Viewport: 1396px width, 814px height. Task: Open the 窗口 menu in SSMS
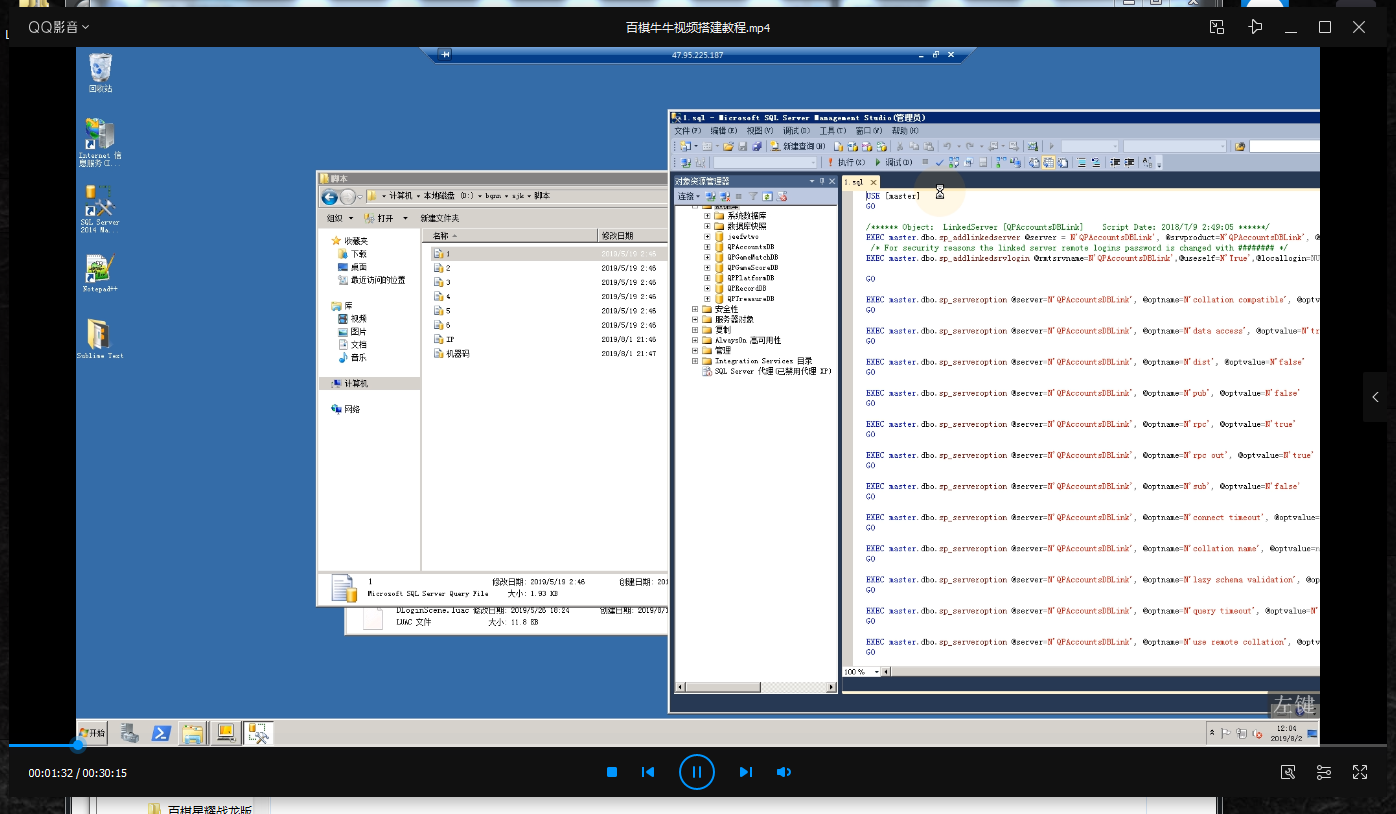click(868, 131)
